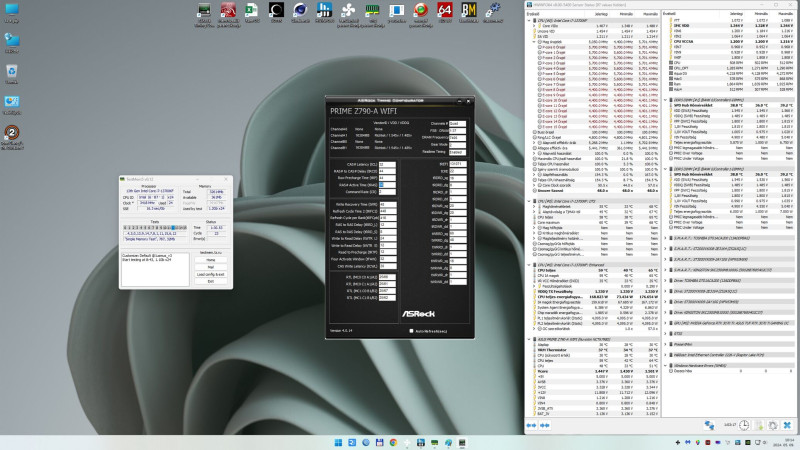
Task: Collapse ASUS PRIME Z790-A WIFI Nuvoton section
Action: click(529, 339)
